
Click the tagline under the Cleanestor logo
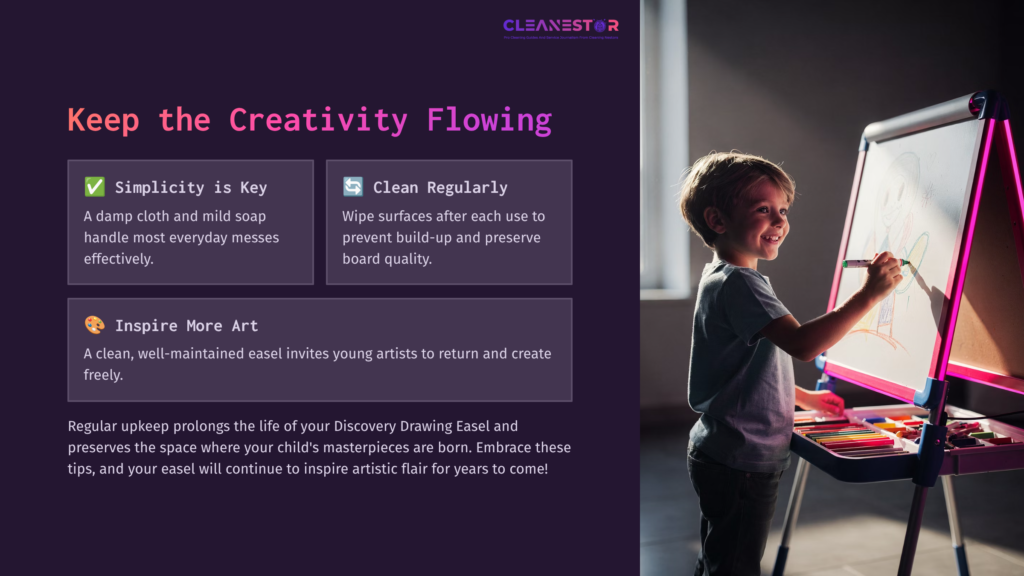560,37
